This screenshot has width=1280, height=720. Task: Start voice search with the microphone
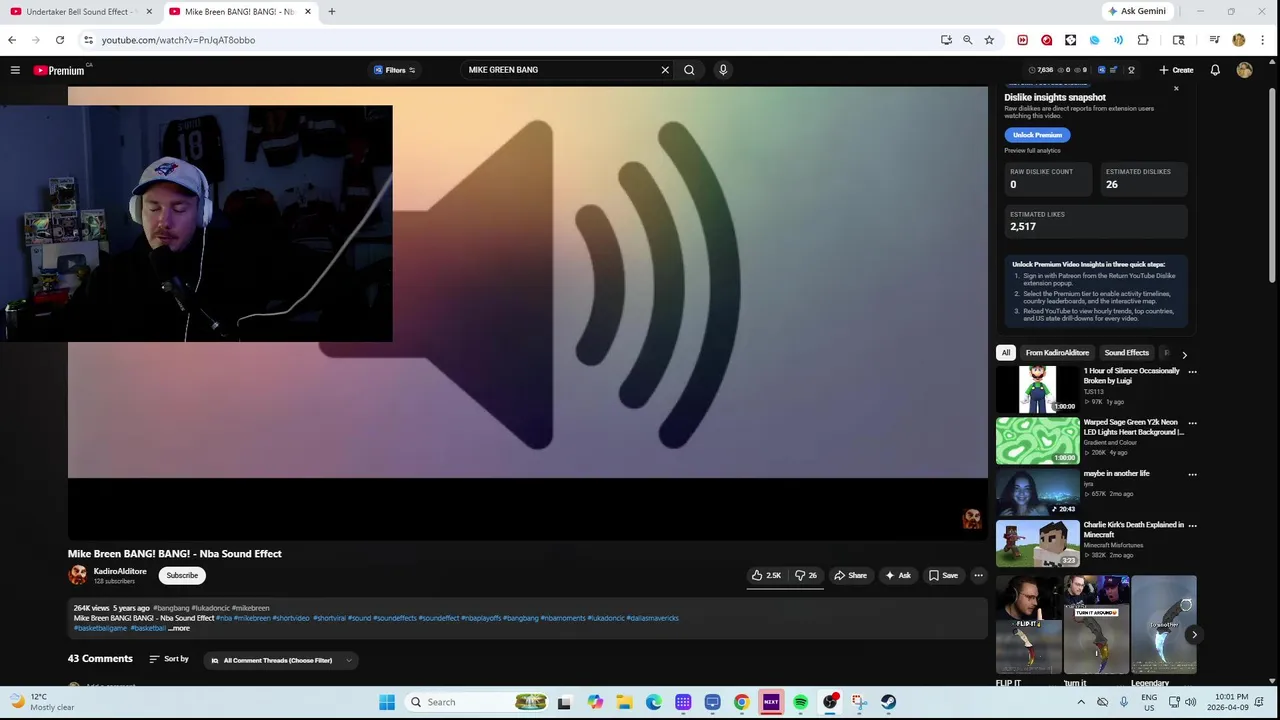pyautogui.click(x=723, y=70)
